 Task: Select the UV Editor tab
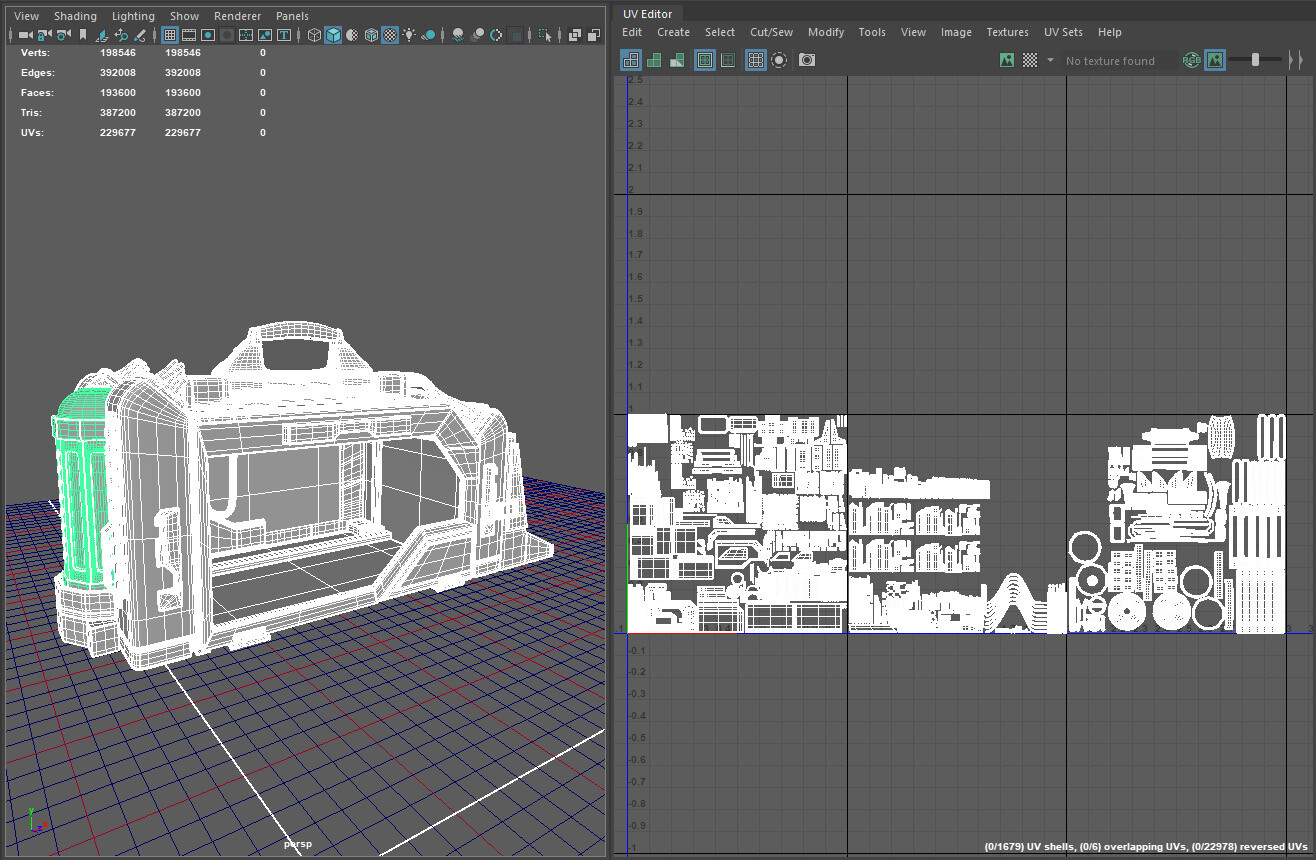(647, 13)
